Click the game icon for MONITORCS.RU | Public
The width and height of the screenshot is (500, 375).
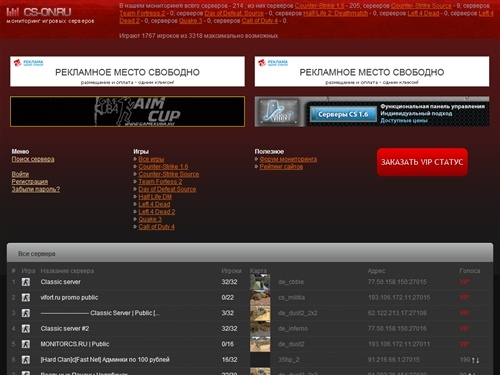click(26, 344)
